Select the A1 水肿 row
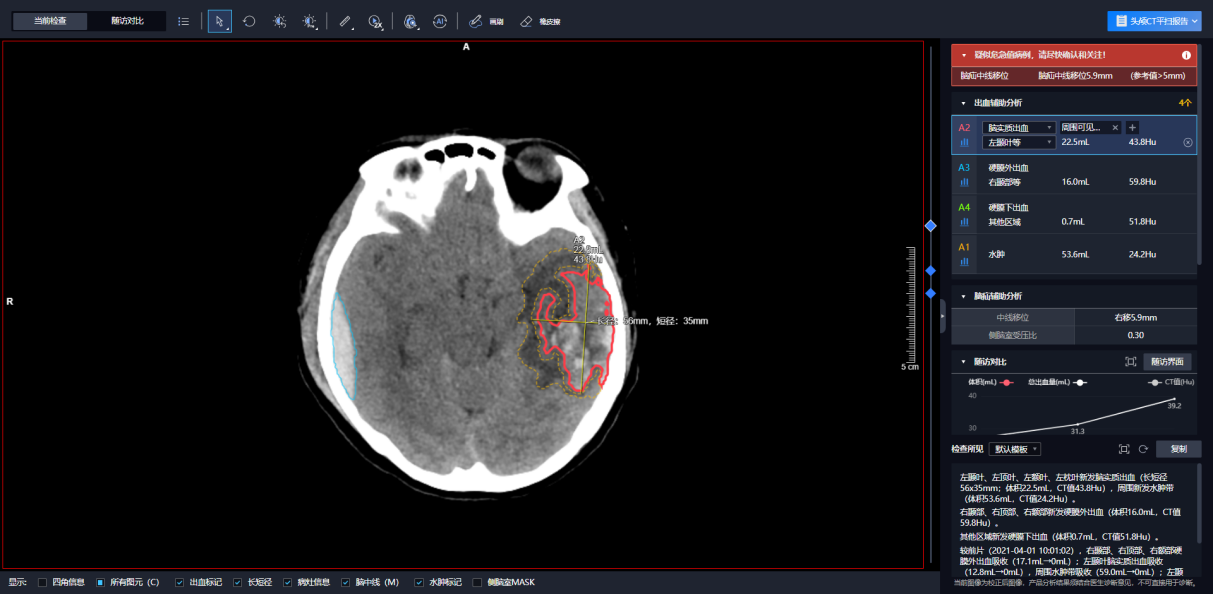 (x=1074, y=253)
